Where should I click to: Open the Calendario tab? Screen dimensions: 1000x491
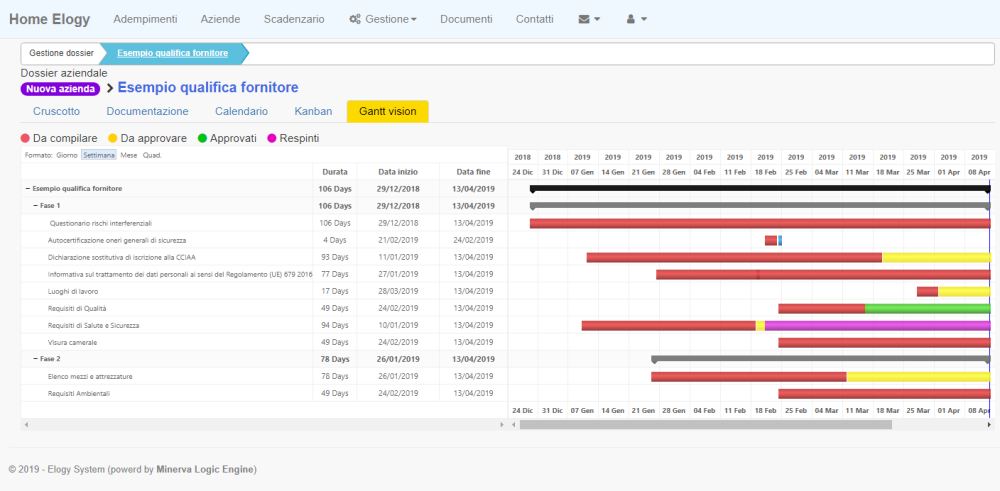click(x=241, y=111)
